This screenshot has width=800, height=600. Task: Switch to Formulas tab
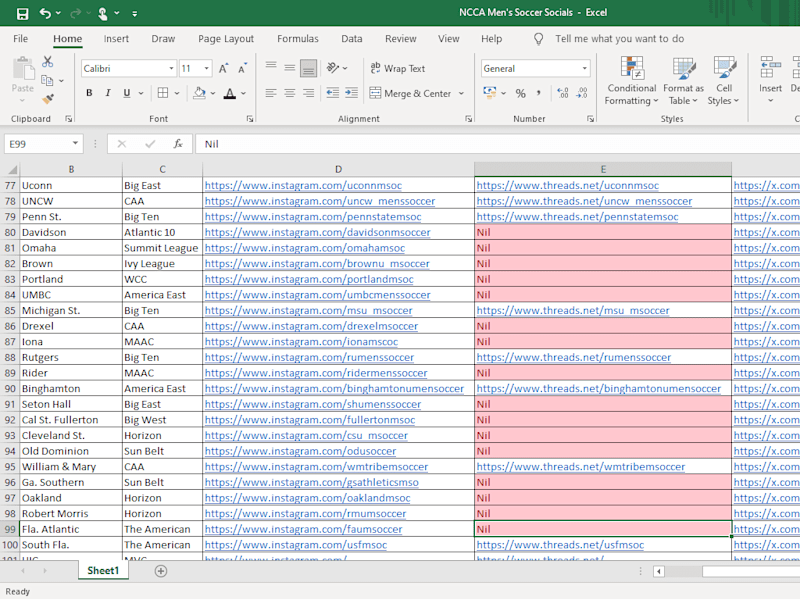click(x=298, y=39)
